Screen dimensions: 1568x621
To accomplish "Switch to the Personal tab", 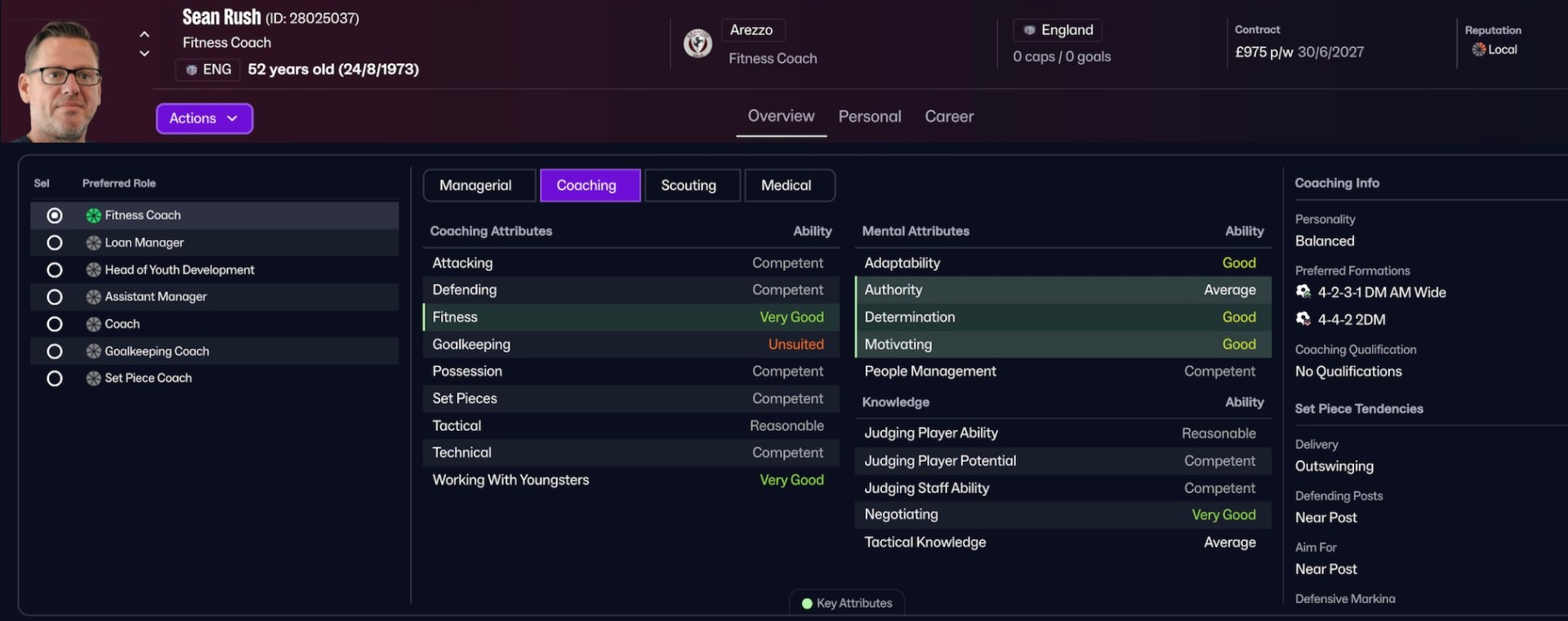I will pyautogui.click(x=870, y=117).
